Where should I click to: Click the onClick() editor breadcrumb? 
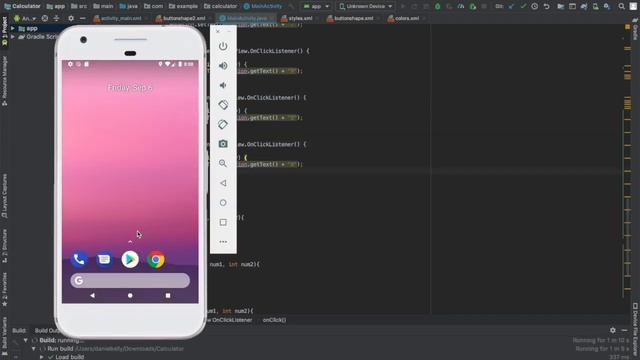pyautogui.click(x=274, y=320)
